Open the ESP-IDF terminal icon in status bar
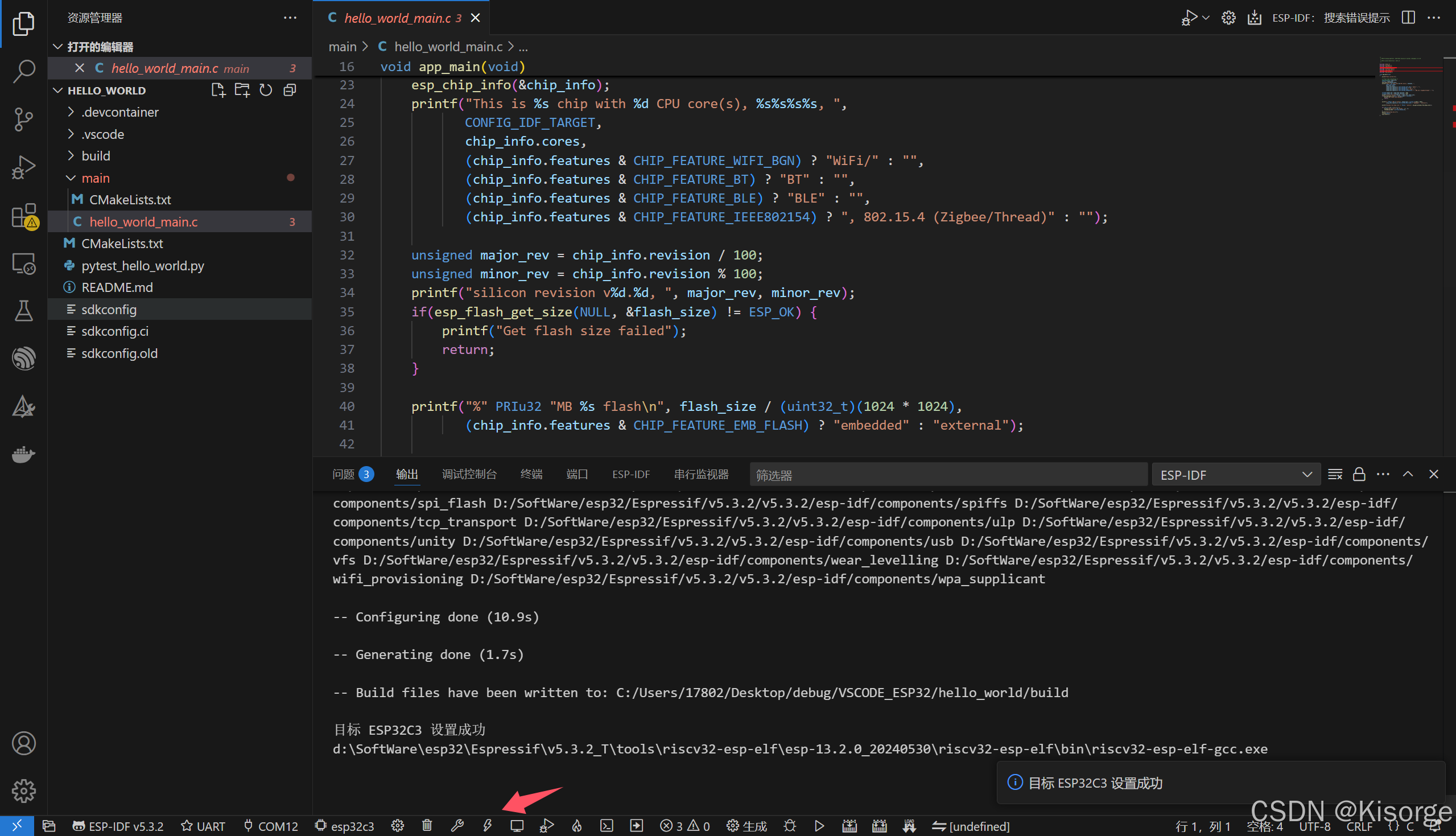The height and width of the screenshot is (836, 1456). click(x=607, y=826)
